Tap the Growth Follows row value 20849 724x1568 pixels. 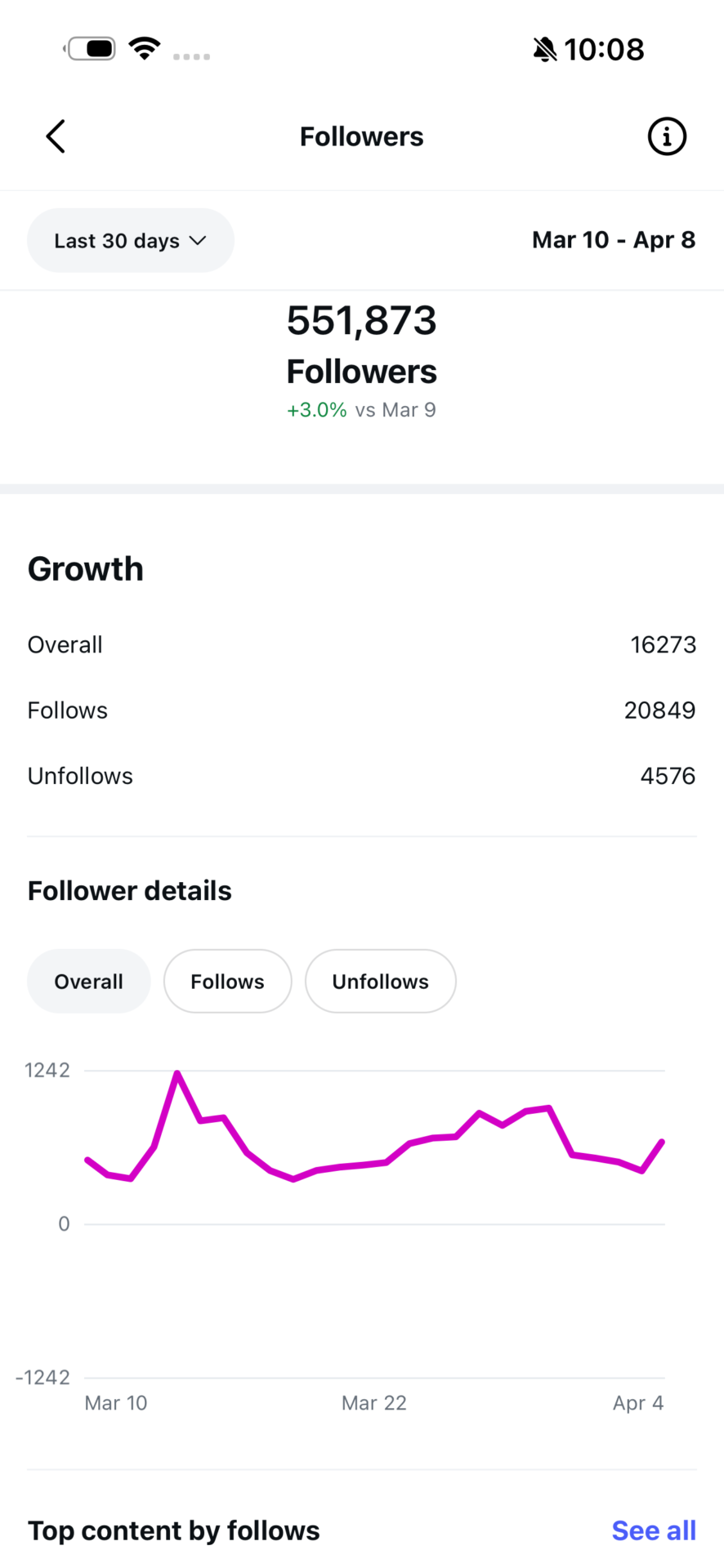pos(659,710)
